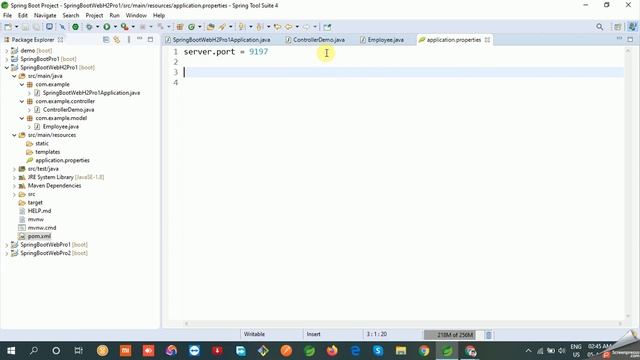Screen dimensions: 640x360
Task: Expand the demo project
Action: pos(7,51)
